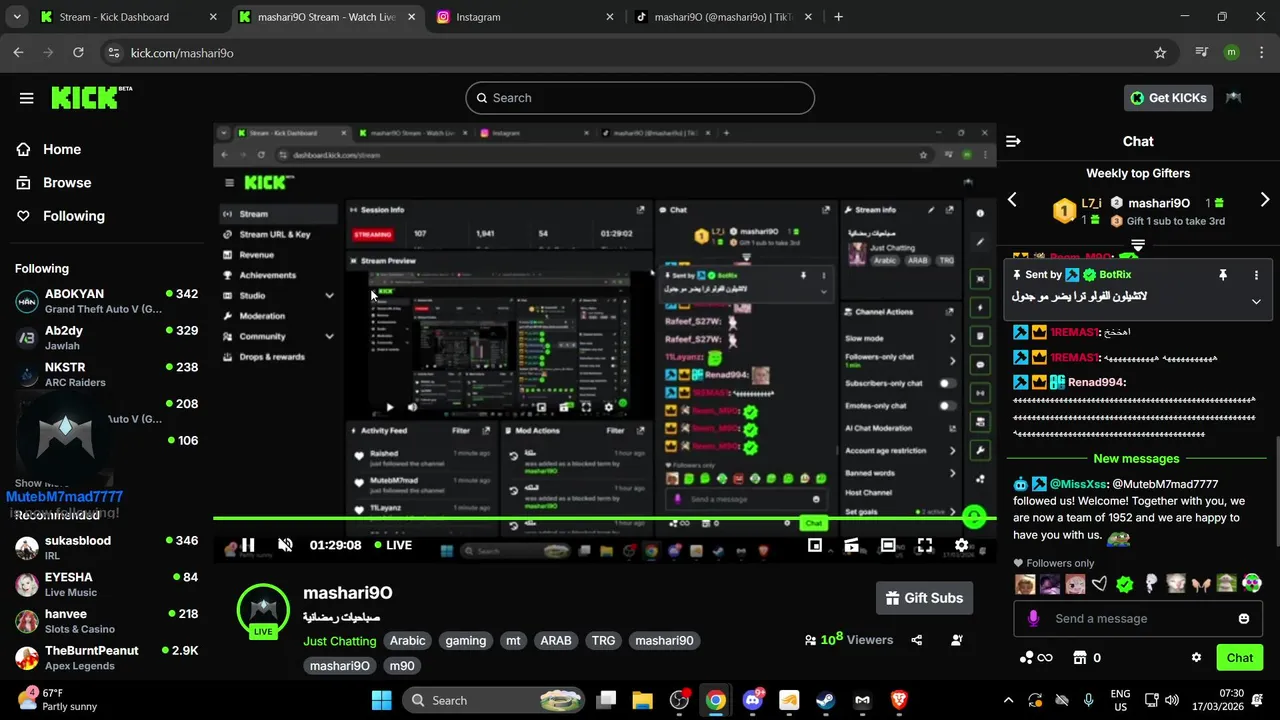Click the share stream icon
The image size is (1280, 720).
[917, 640]
